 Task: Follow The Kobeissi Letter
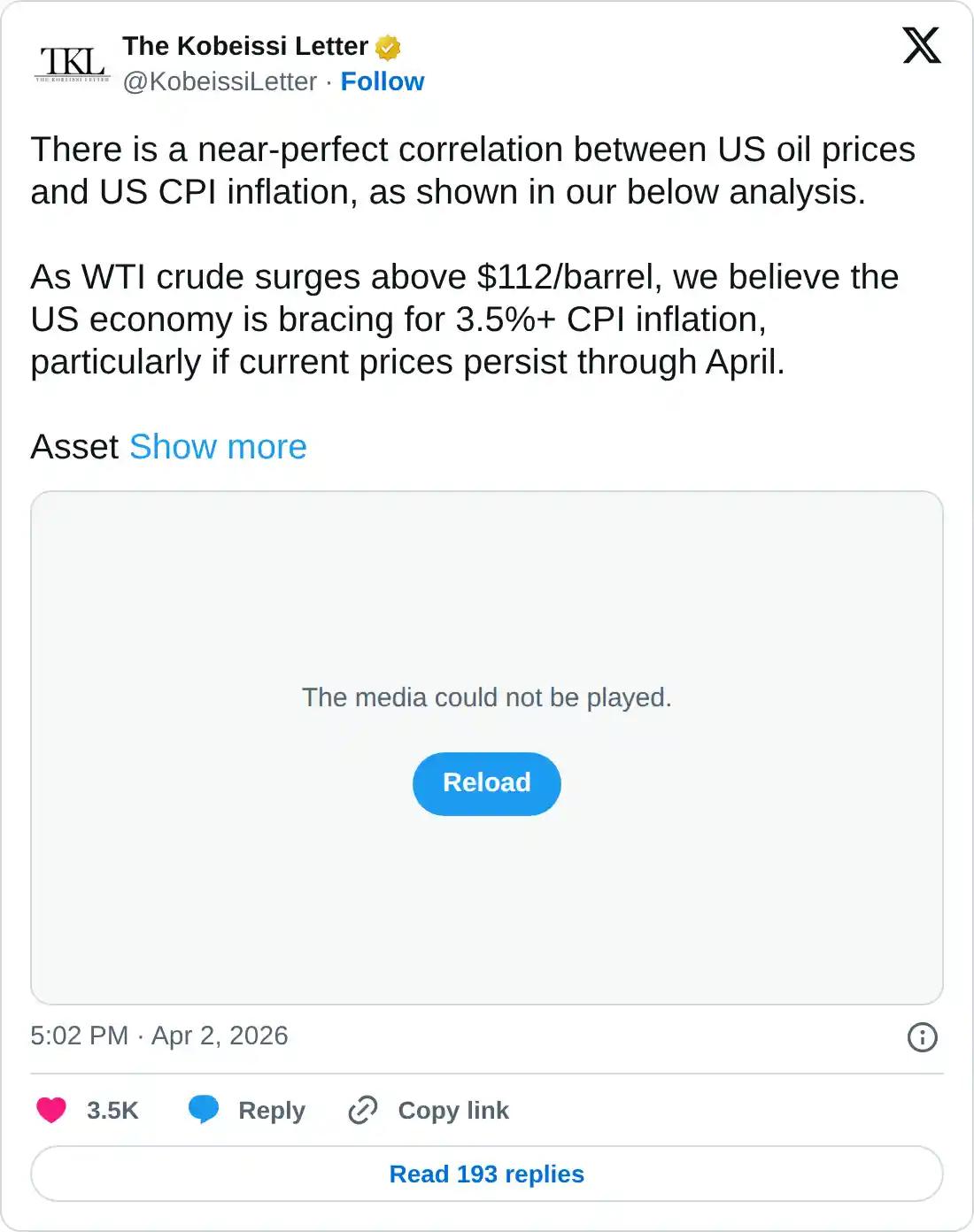[x=382, y=81]
